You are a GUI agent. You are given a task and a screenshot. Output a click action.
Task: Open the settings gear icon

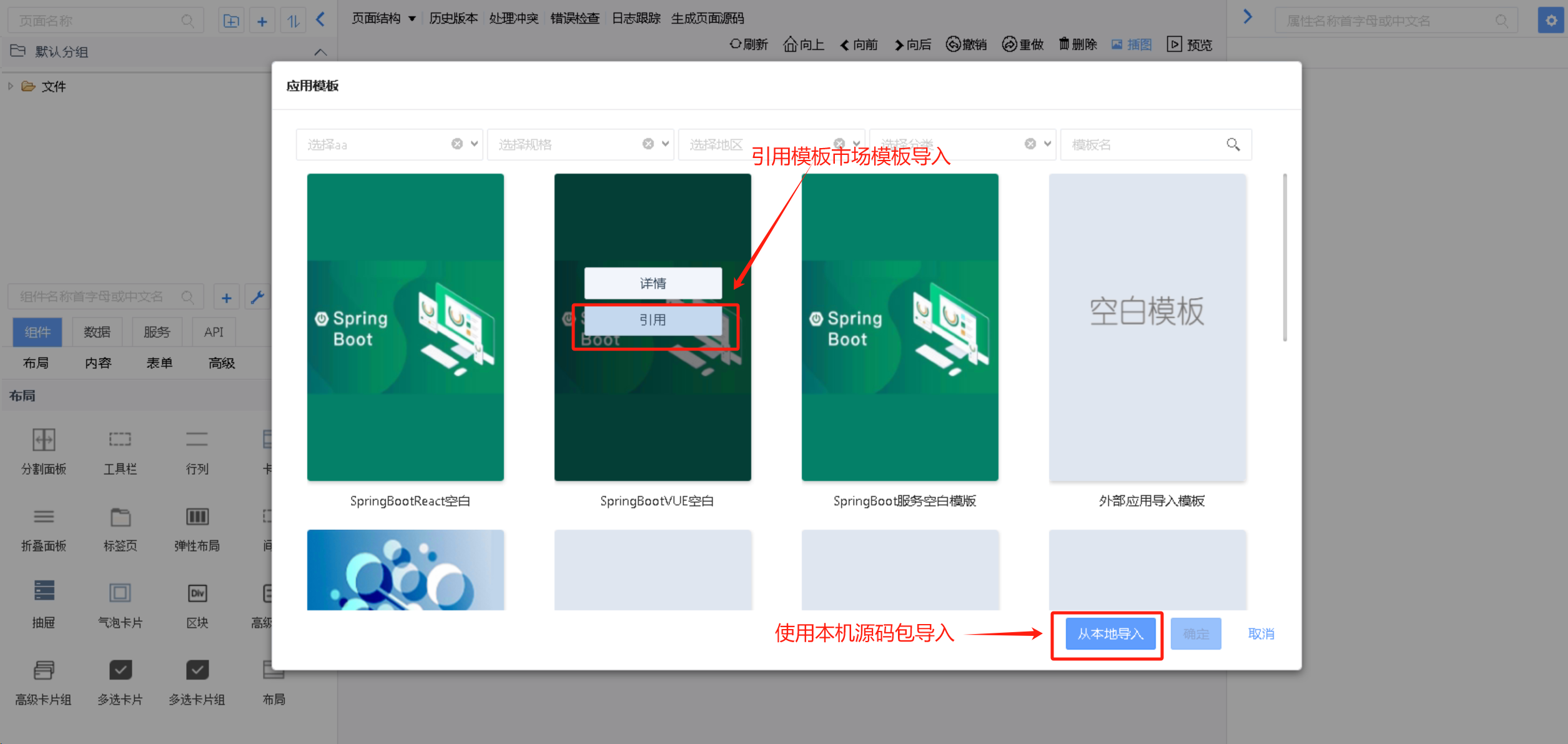pos(1551,21)
